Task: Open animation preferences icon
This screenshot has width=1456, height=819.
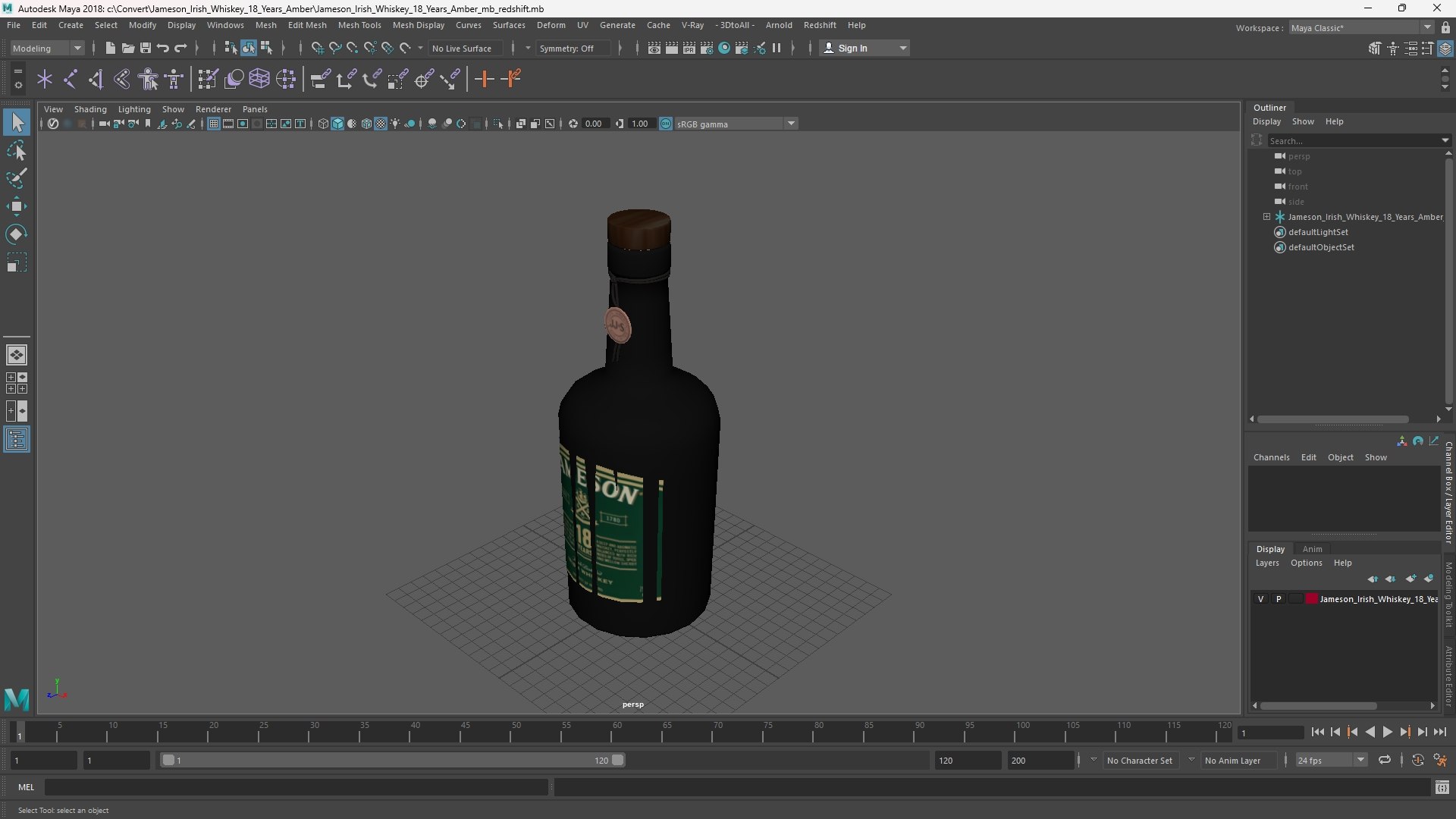Action: point(1440,760)
